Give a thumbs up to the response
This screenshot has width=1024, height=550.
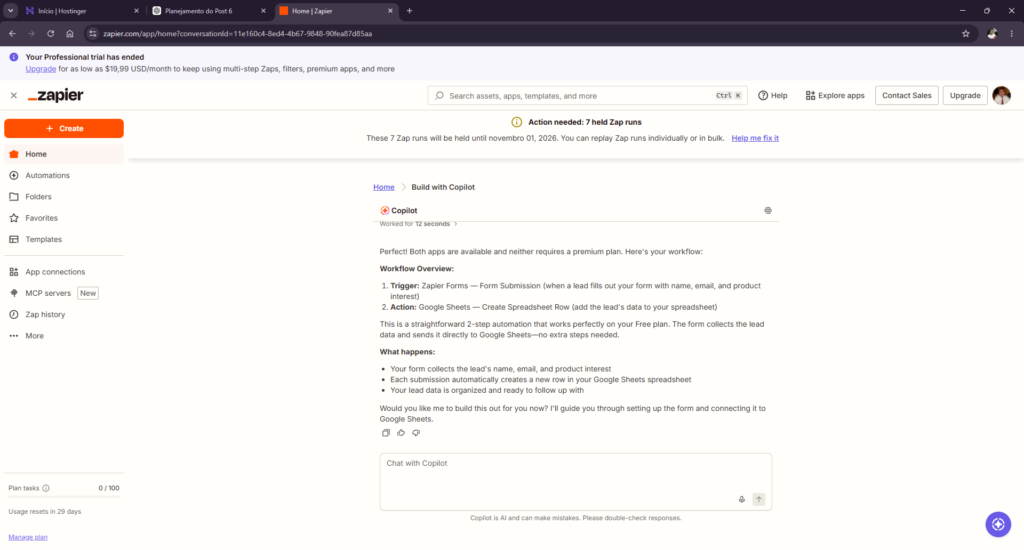coord(401,433)
